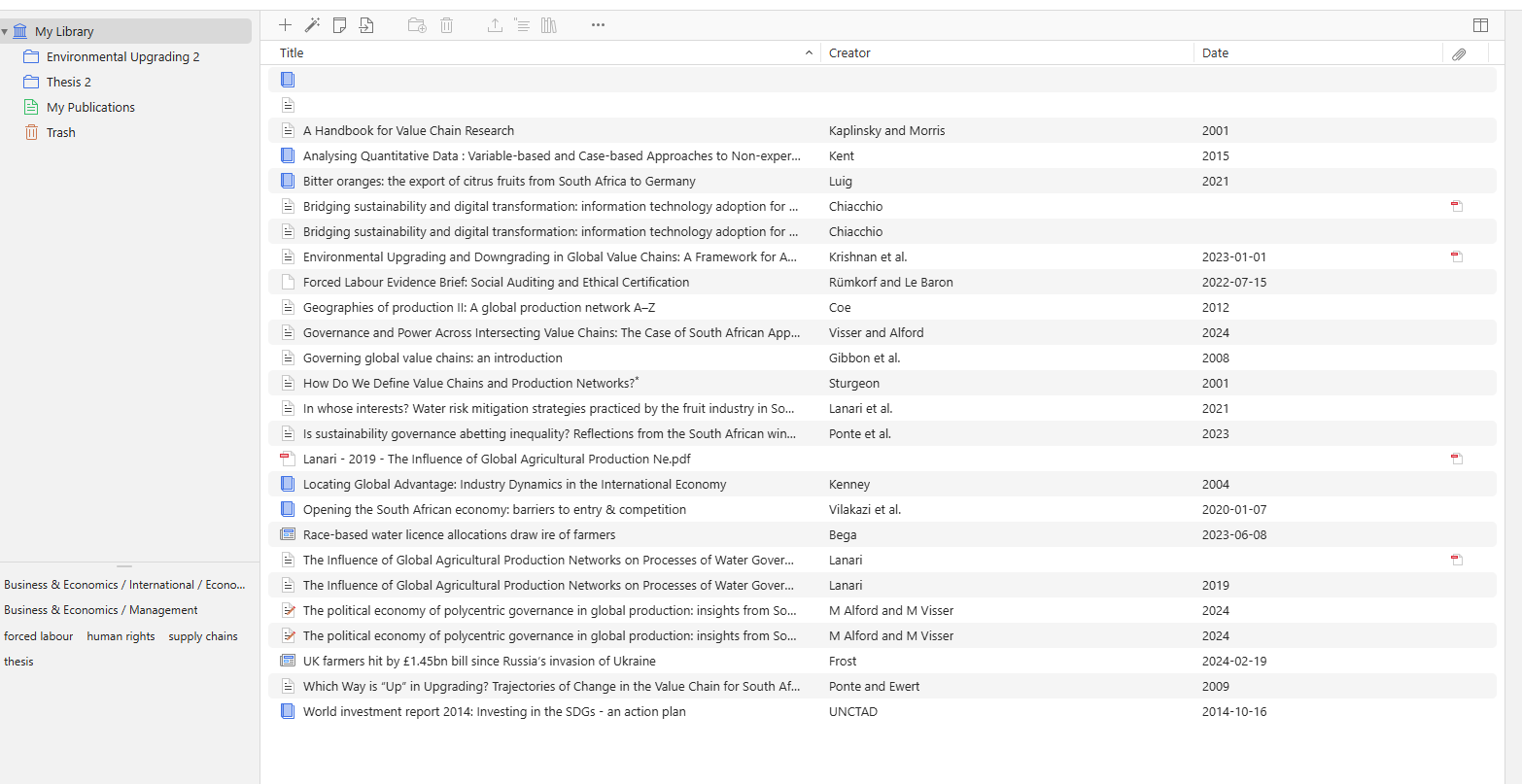Click the date 2024-02-19
1522x784 pixels.
click(1234, 661)
